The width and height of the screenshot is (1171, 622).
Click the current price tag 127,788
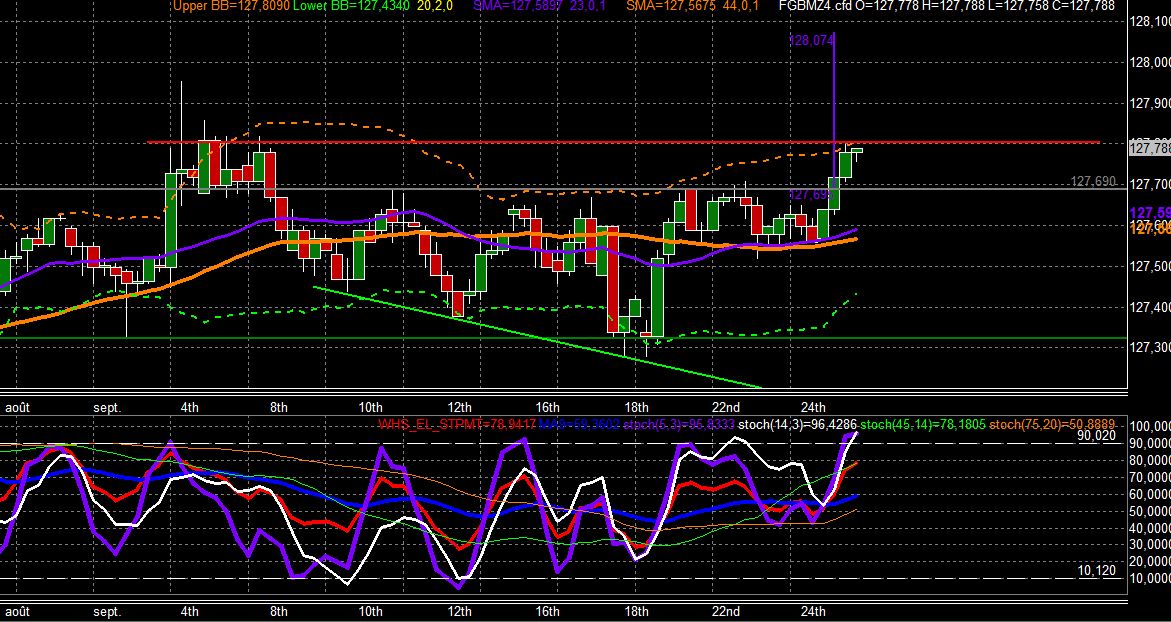coord(1150,149)
